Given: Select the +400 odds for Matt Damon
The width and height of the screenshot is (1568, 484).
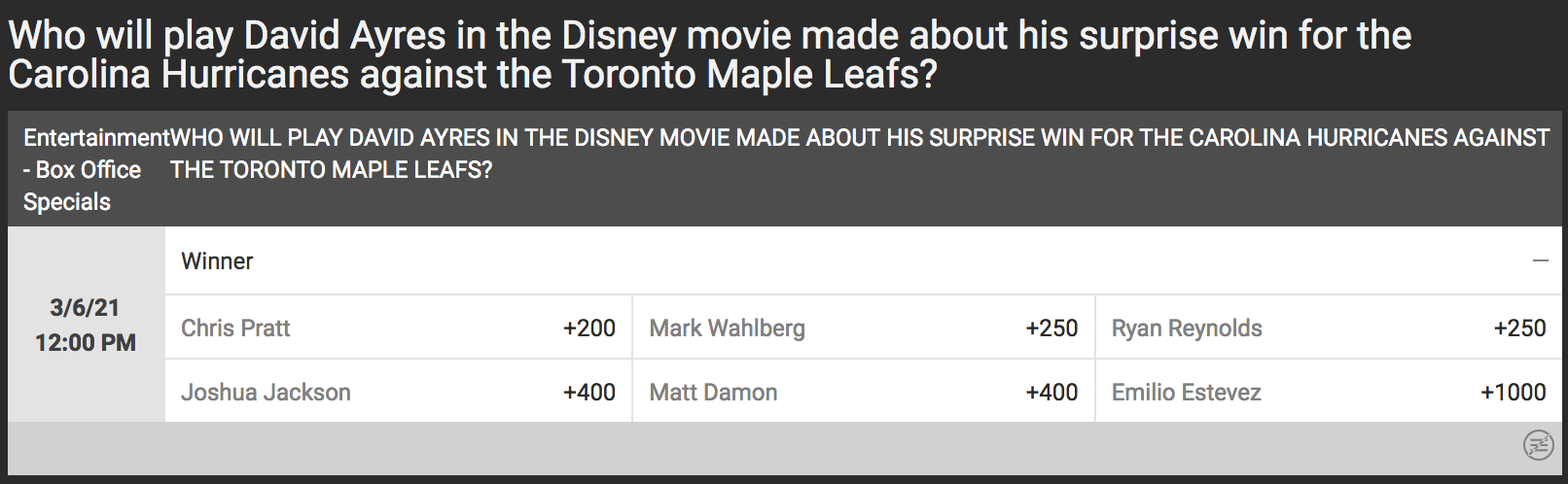Looking at the screenshot, I should click(x=1051, y=393).
